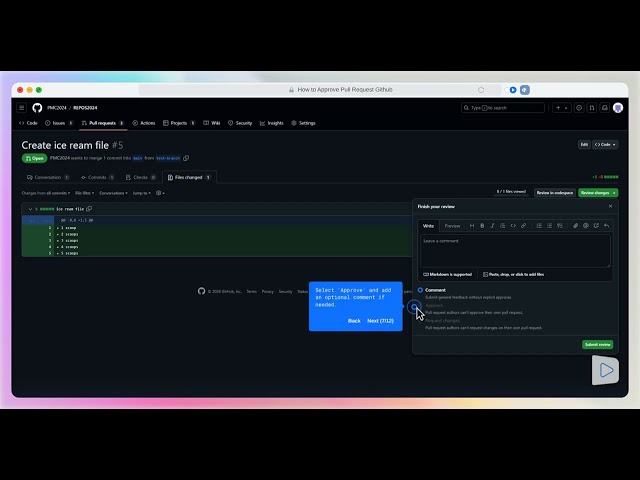Close the Finish your review panel
This screenshot has width=640, height=480.
[x=611, y=207]
